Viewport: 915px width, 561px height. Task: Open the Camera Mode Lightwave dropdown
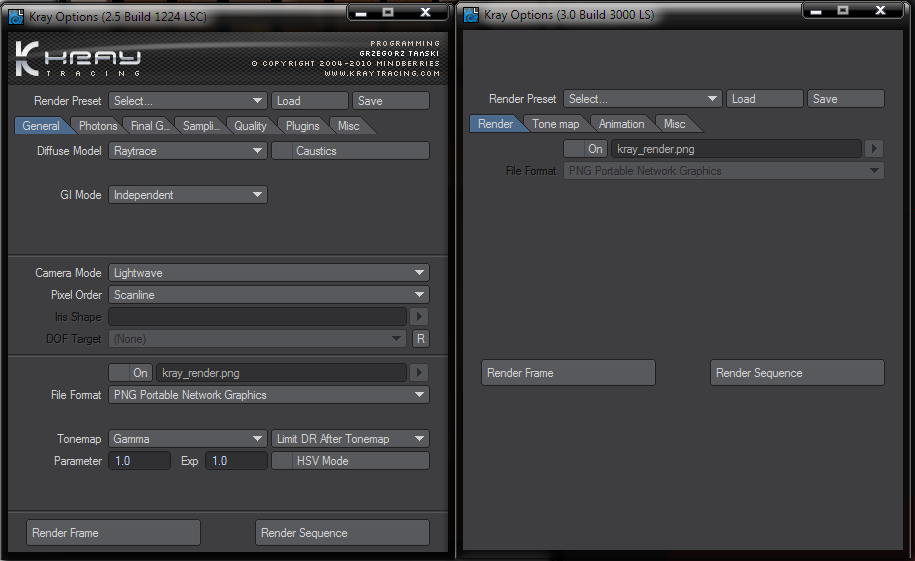(x=268, y=273)
